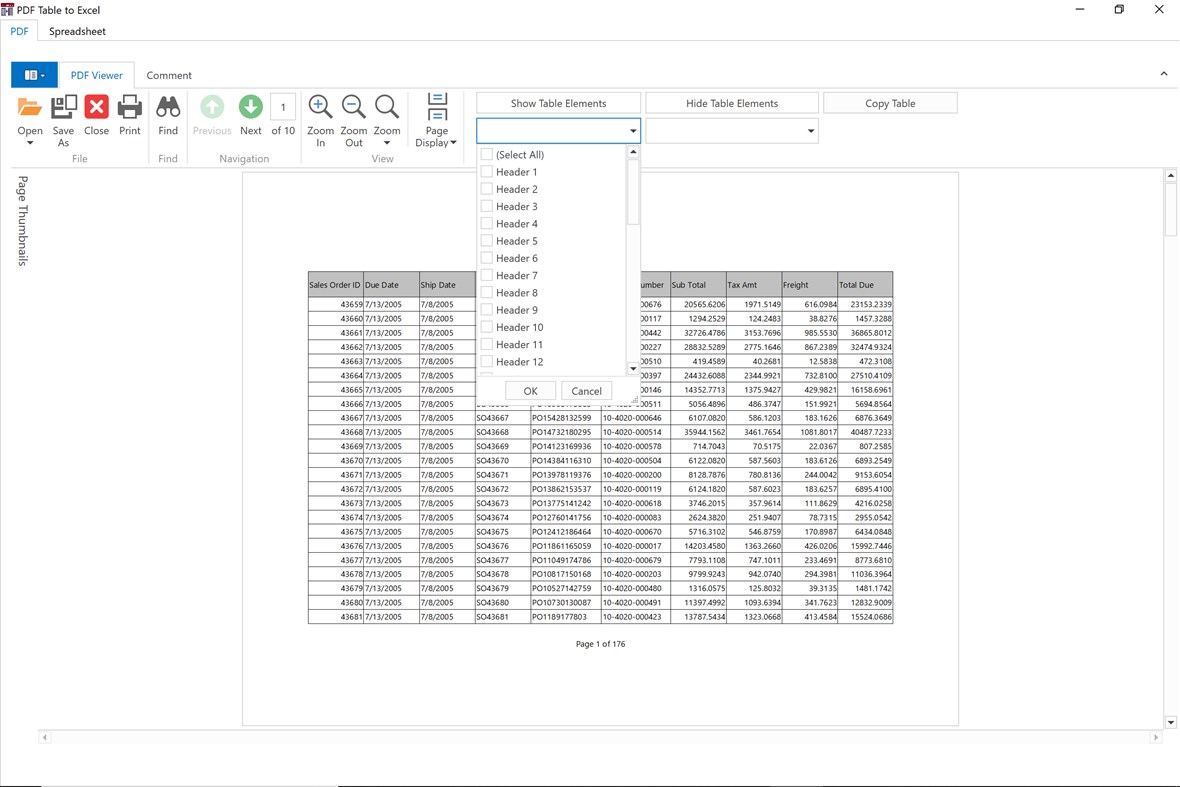1180x787 pixels.
Task: Cancel the header selection list
Action: [x=586, y=390]
